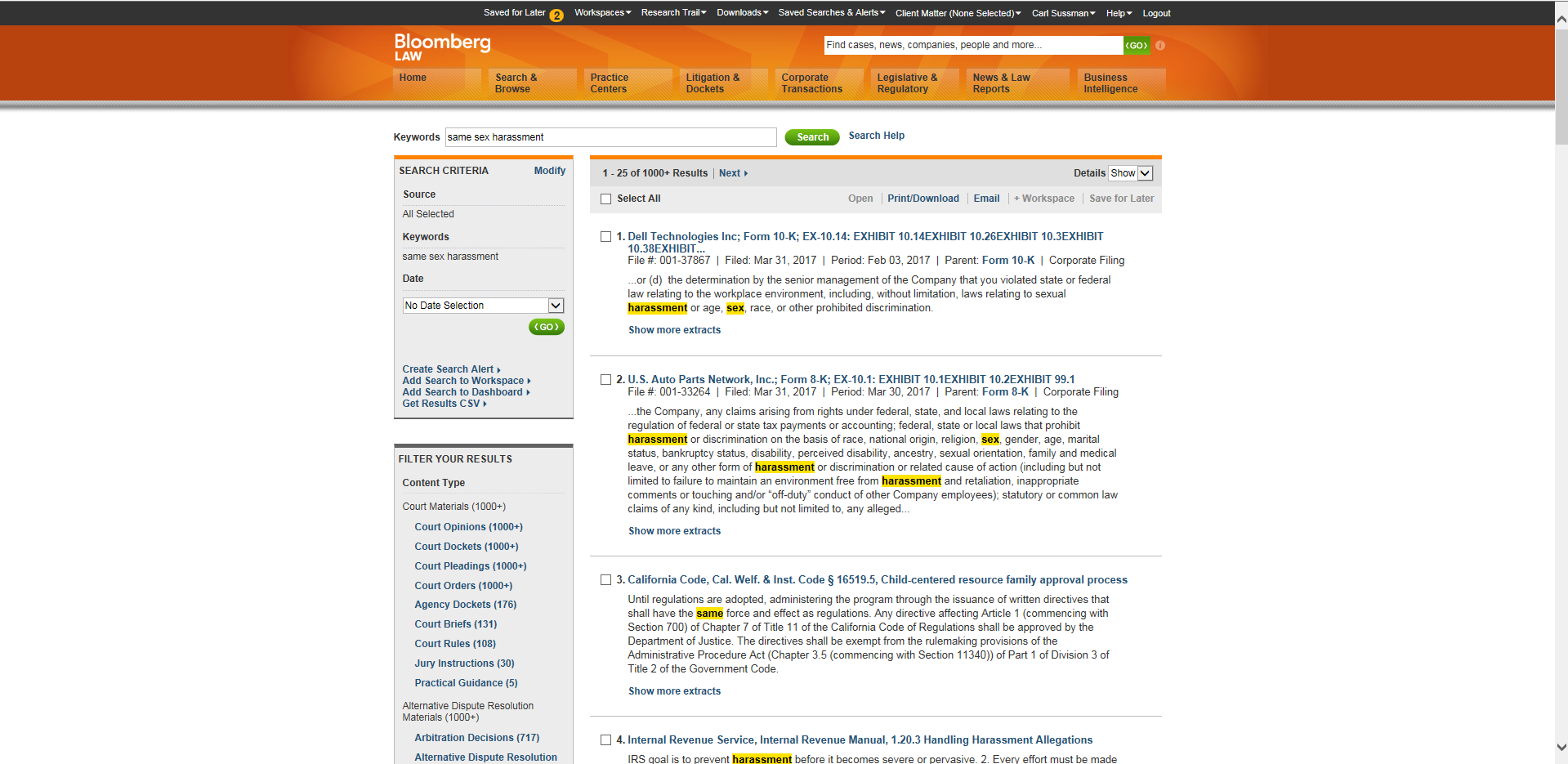
Task: Apply the date filter with its GO icon
Action: point(545,327)
